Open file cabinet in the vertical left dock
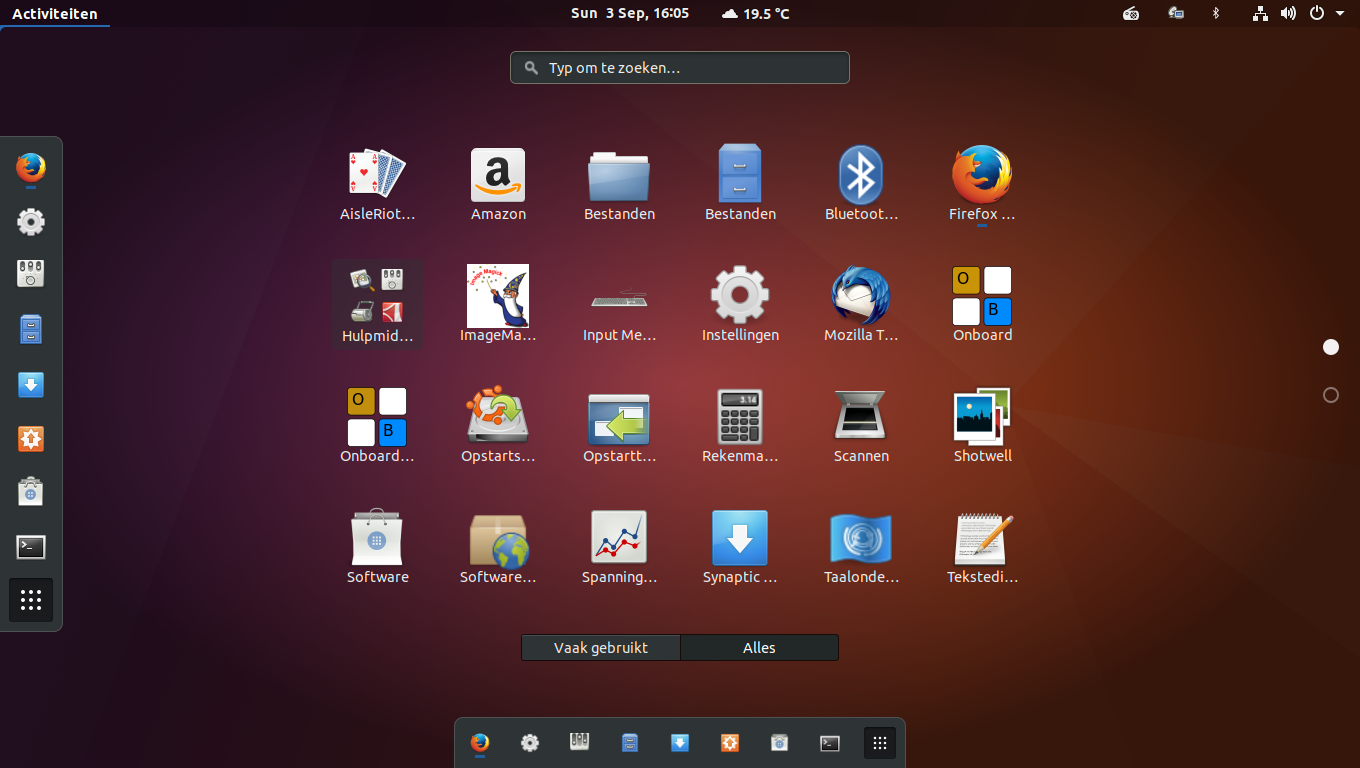The width and height of the screenshot is (1360, 768). click(x=31, y=329)
